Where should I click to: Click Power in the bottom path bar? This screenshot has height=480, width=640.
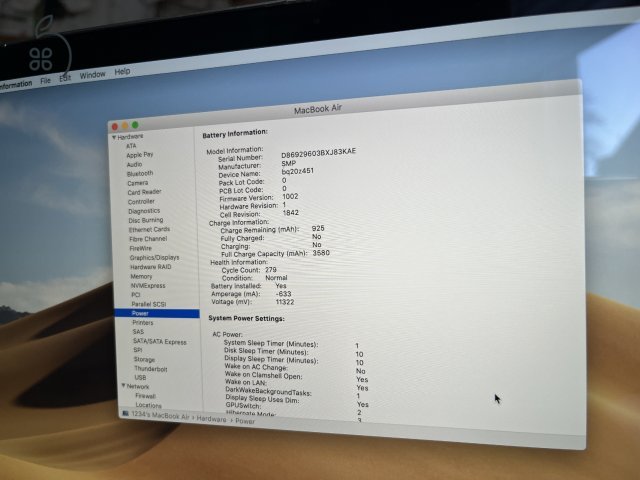tap(245, 421)
